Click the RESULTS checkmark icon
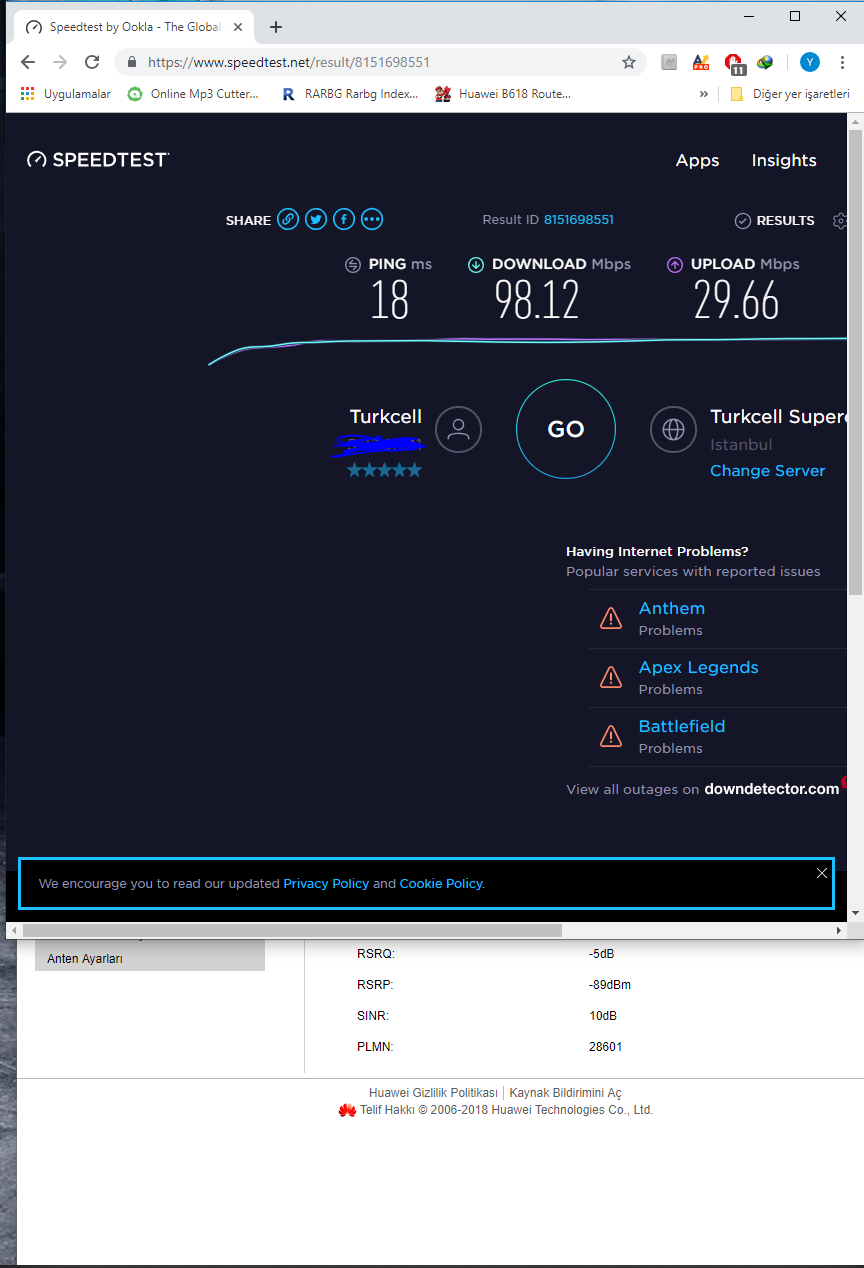Screen dimensions: 864x1268 [x=743, y=220]
